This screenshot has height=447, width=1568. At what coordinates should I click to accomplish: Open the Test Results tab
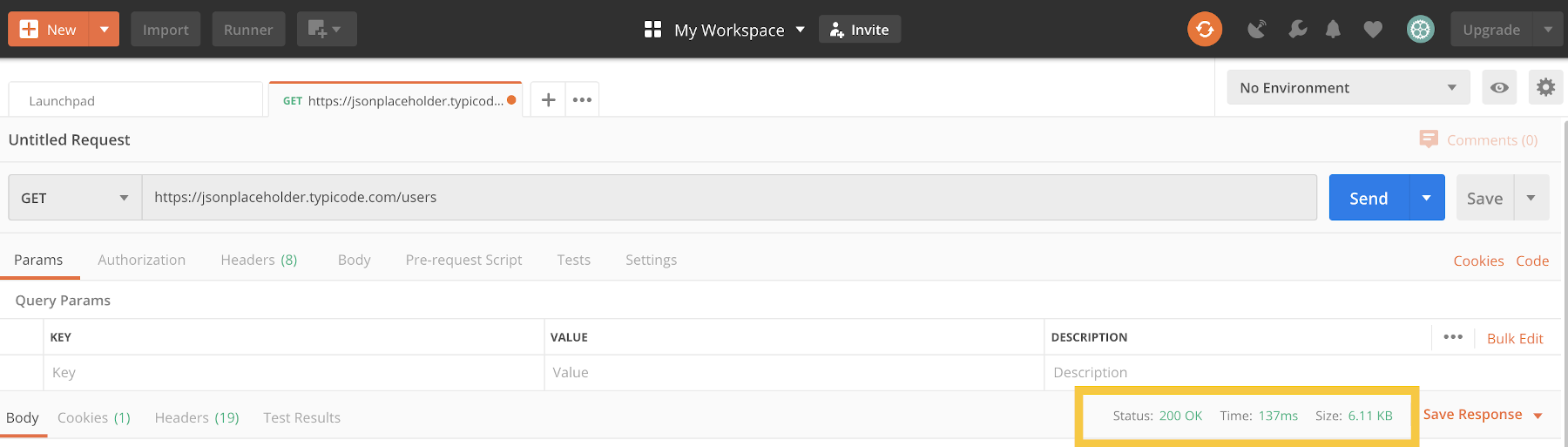(x=301, y=417)
